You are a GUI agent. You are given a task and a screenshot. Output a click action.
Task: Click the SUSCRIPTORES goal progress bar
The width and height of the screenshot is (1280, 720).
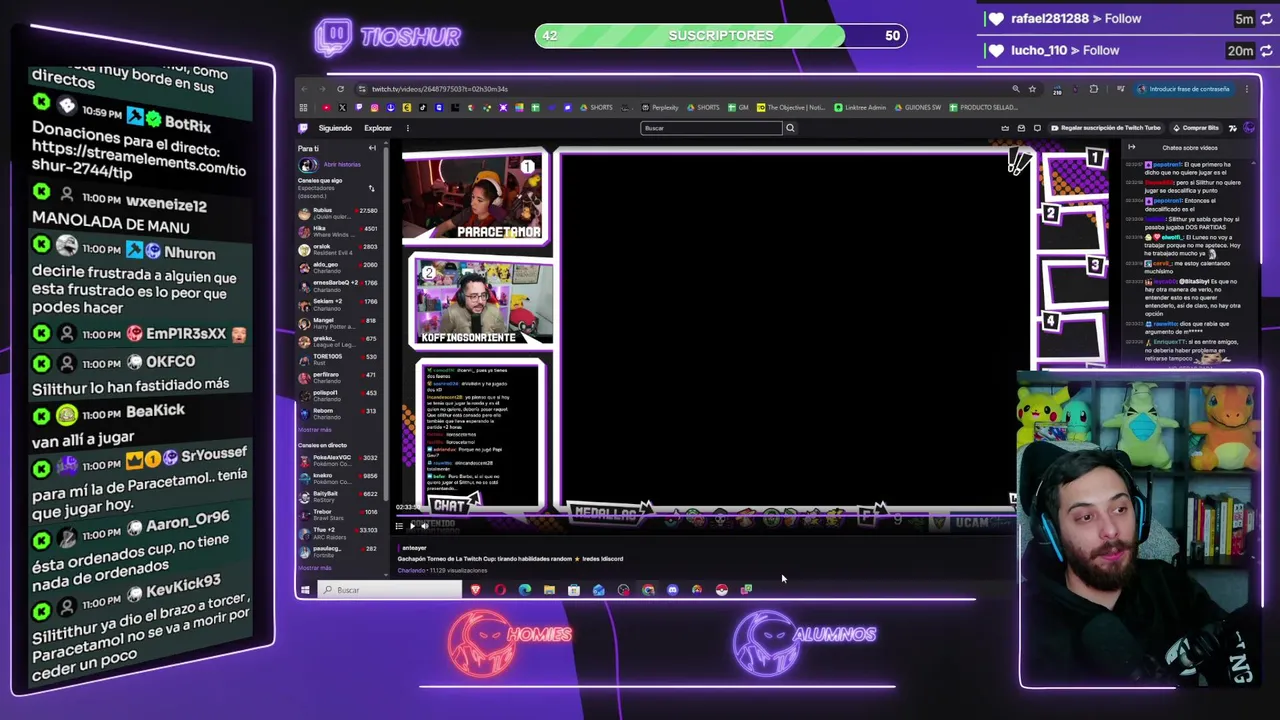click(x=721, y=36)
